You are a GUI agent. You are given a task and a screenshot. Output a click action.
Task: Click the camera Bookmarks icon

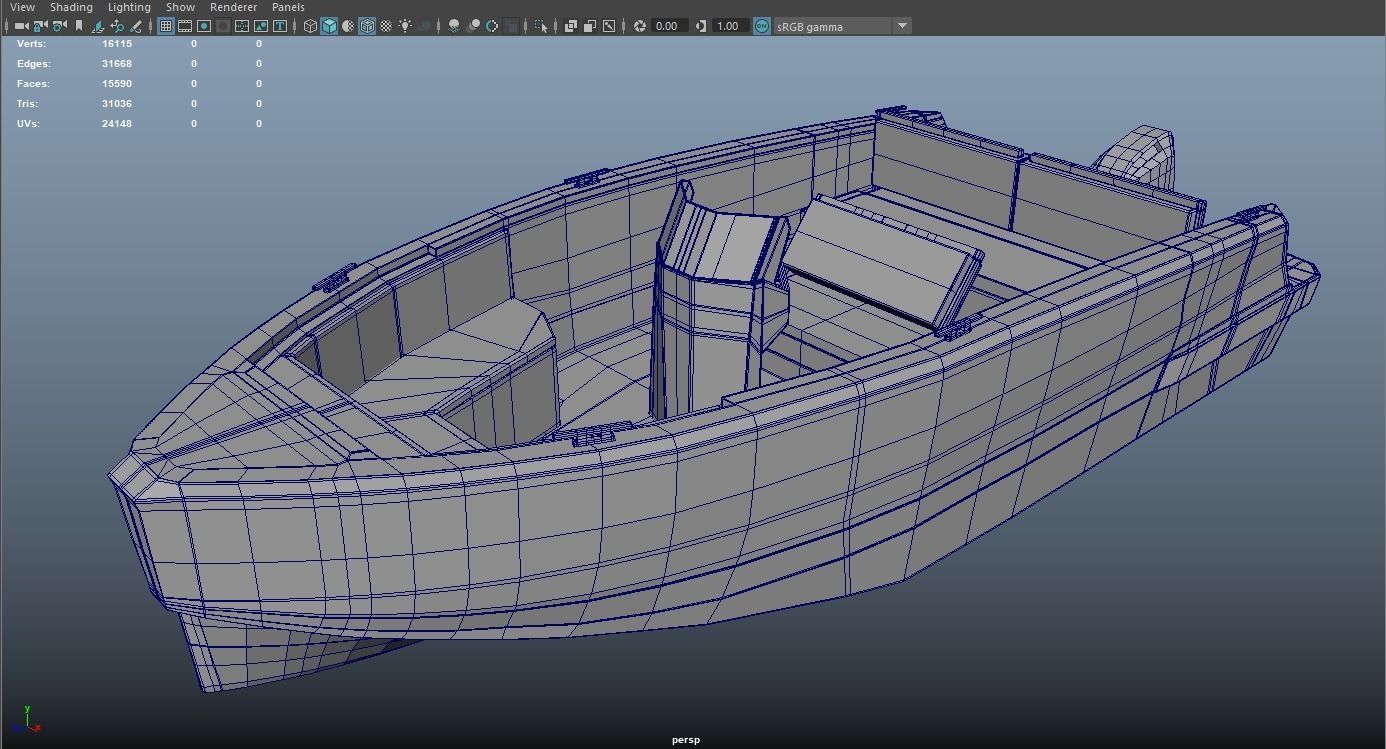(79, 26)
